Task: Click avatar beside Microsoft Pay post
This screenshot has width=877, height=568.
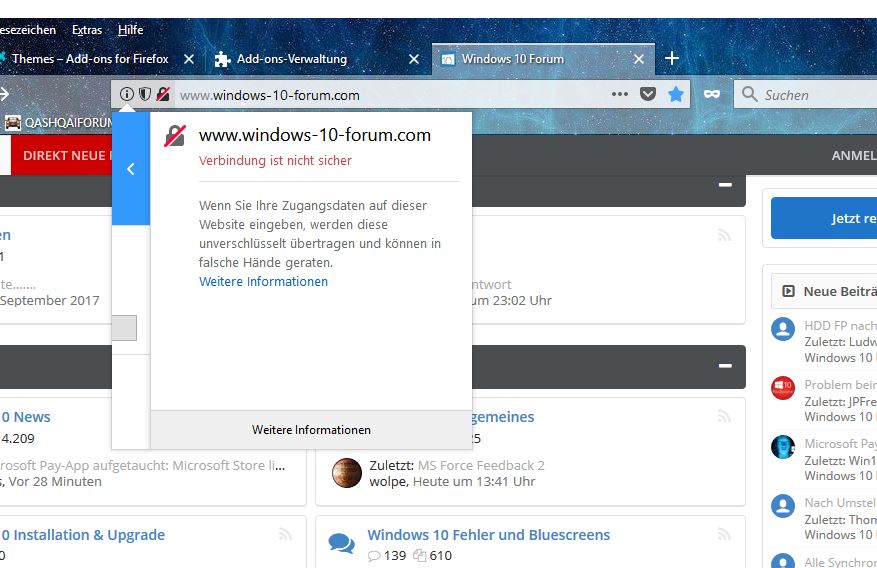Action: (783, 447)
